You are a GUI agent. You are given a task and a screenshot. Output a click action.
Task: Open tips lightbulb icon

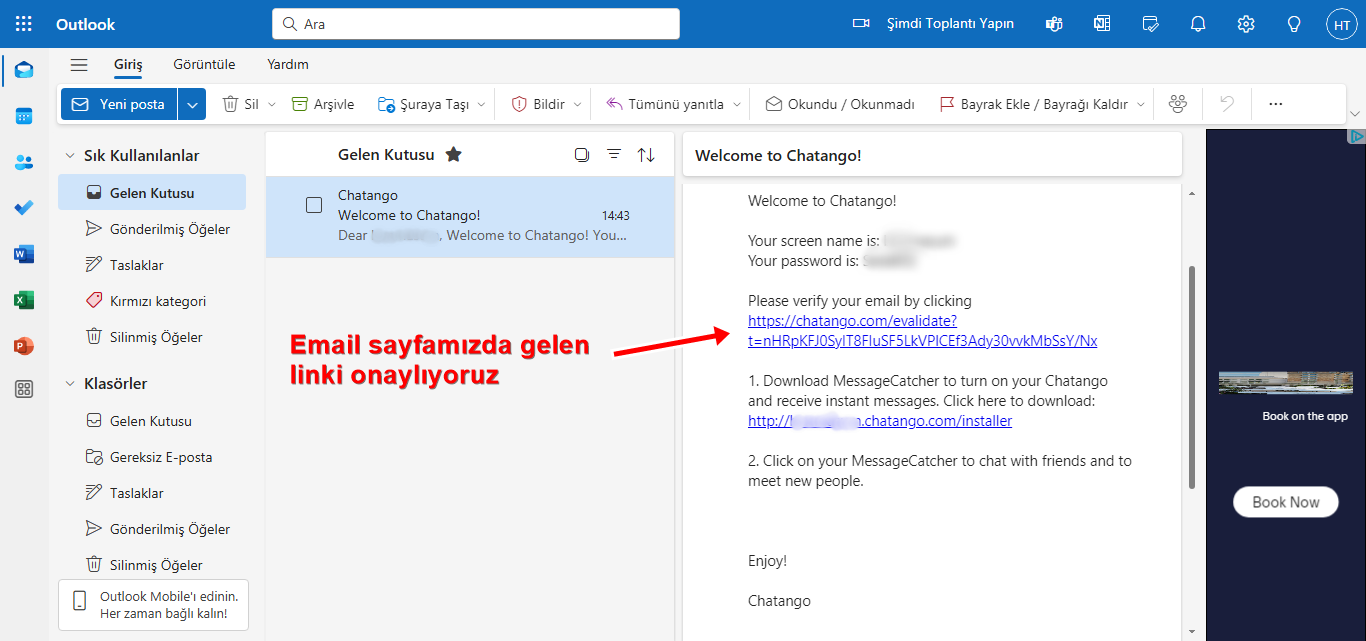[x=1294, y=24]
